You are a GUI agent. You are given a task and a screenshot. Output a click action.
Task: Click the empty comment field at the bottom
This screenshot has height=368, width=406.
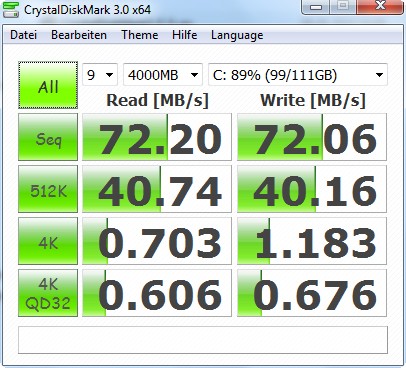coord(203,340)
